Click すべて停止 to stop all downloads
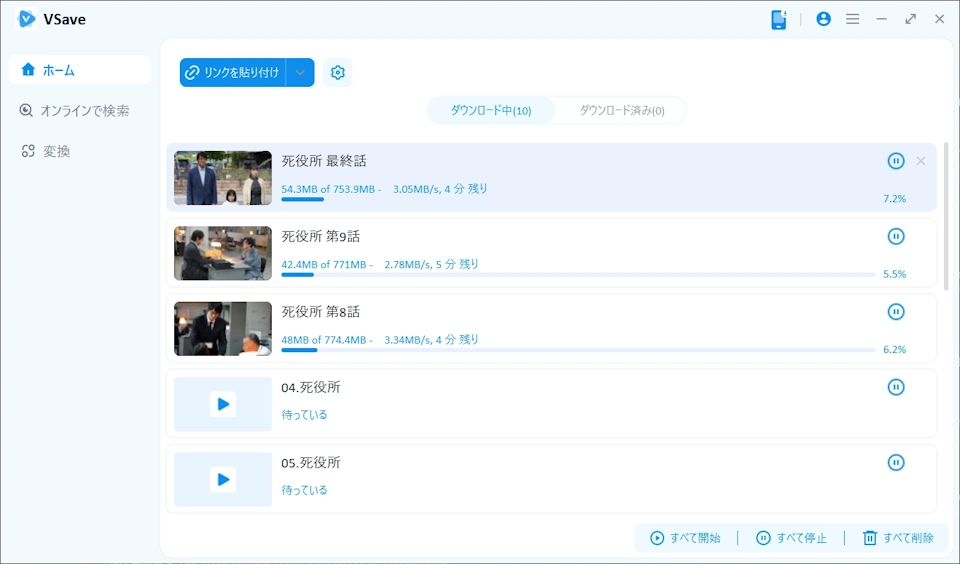This screenshot has height=564, width=960. point(791,538)
